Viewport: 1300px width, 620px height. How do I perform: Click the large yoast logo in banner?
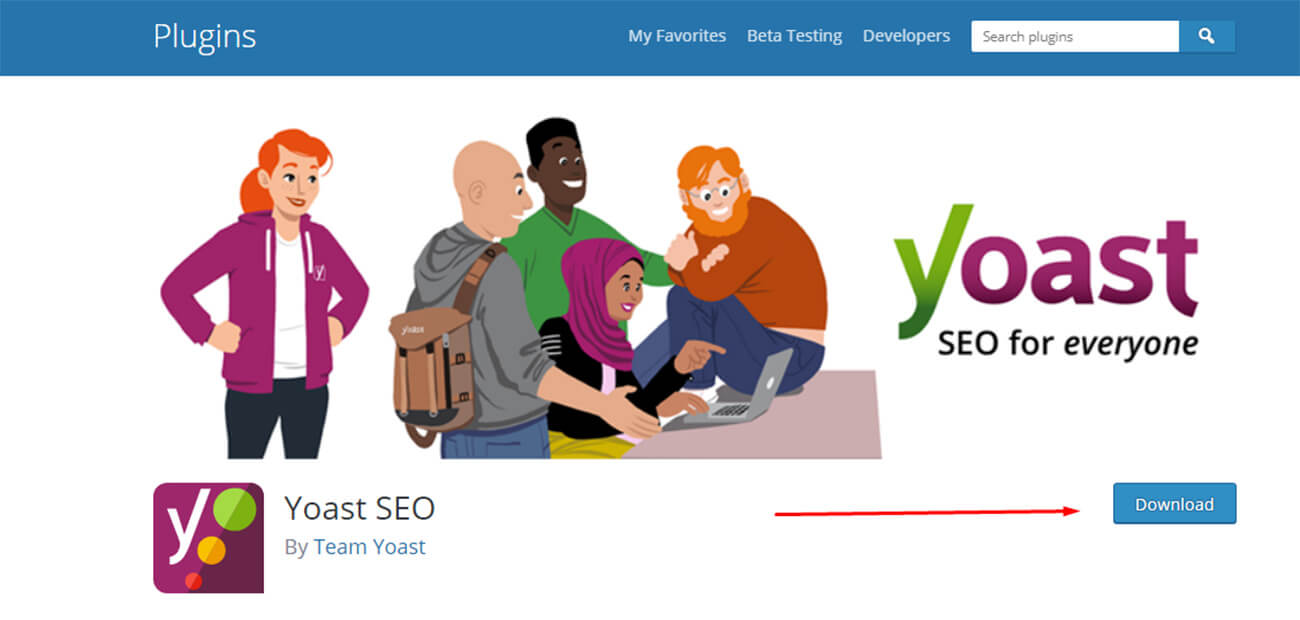[x=1045, y=270]
